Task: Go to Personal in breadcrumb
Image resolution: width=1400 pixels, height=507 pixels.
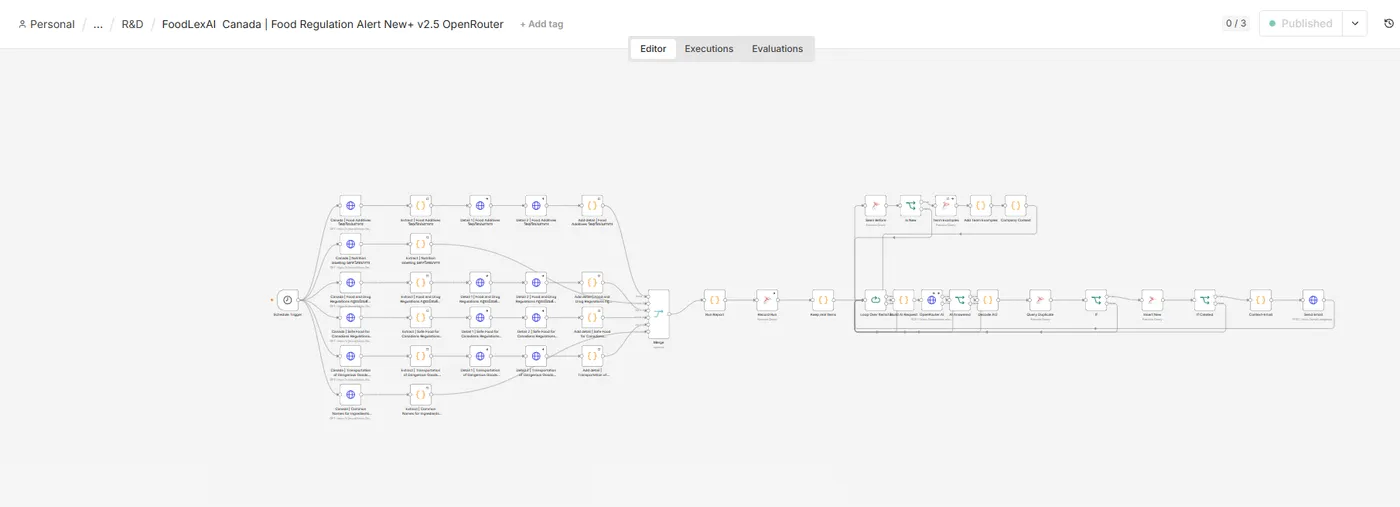Action: pyautogui.click(x=46, y=24)
